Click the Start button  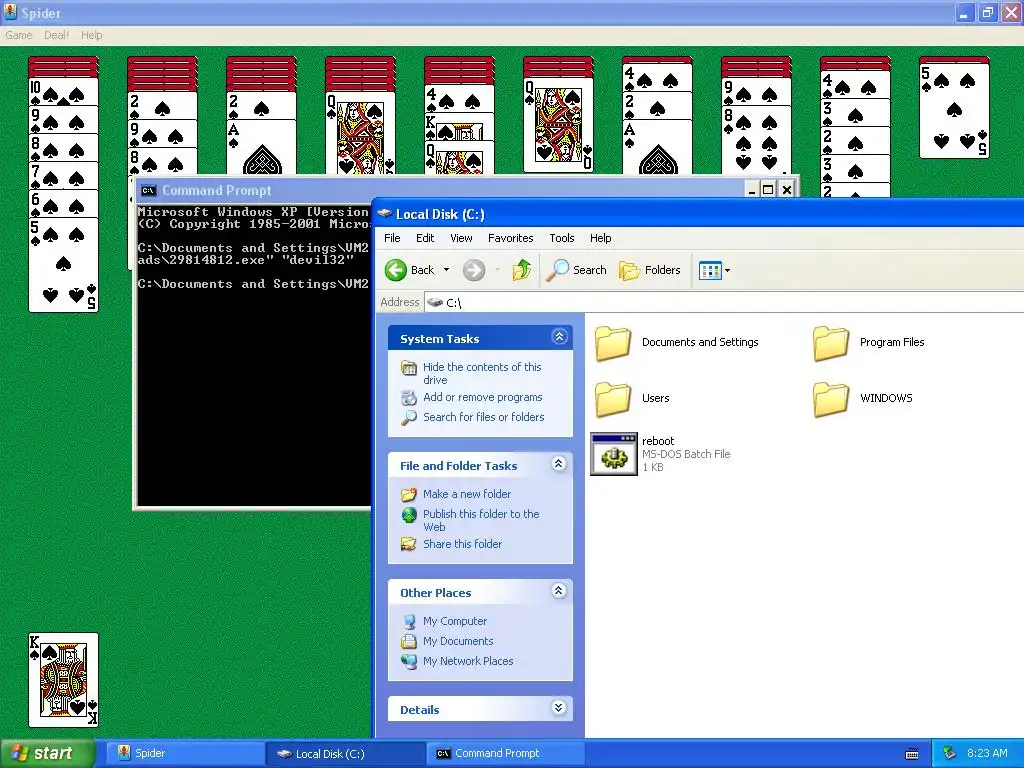tap(47, 753)
